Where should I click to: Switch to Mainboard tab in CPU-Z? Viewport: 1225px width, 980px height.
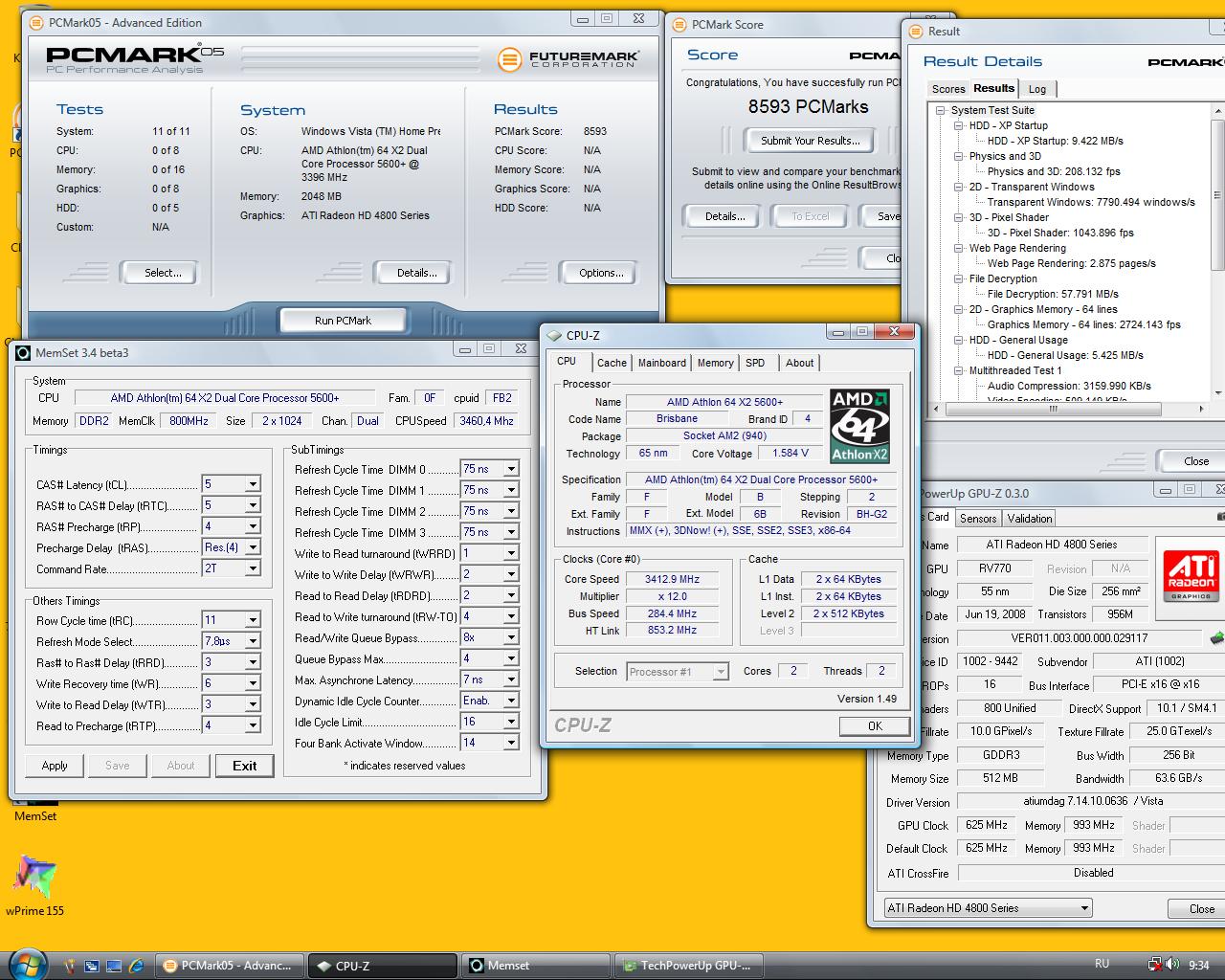(662, 363)
